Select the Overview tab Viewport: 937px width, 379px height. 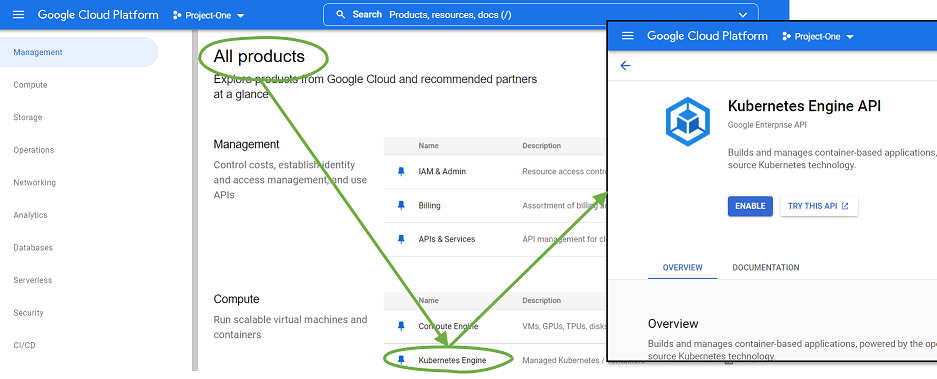click(682, 267)
